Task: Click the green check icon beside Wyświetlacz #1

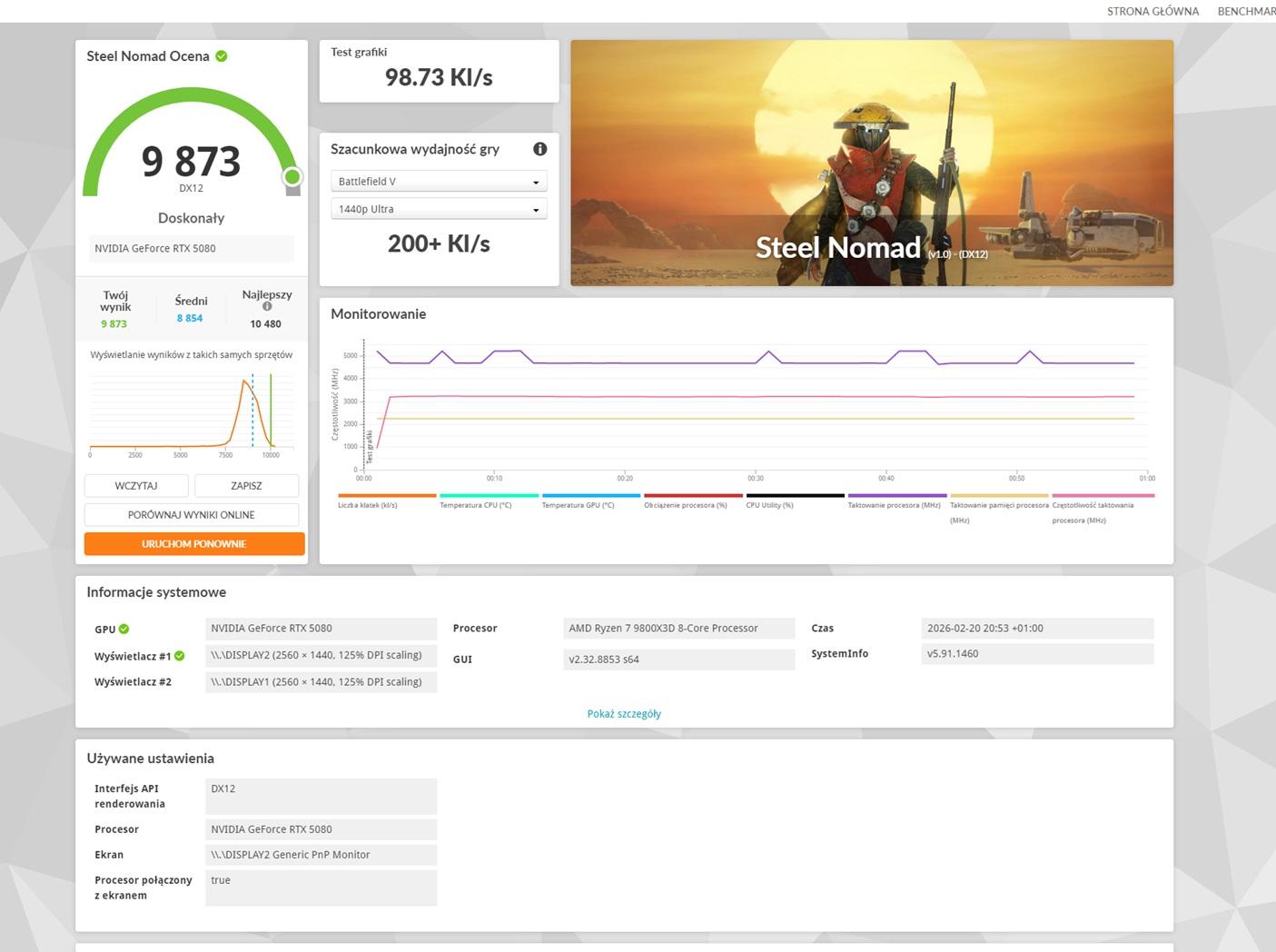Action: (x=180, y=656)
